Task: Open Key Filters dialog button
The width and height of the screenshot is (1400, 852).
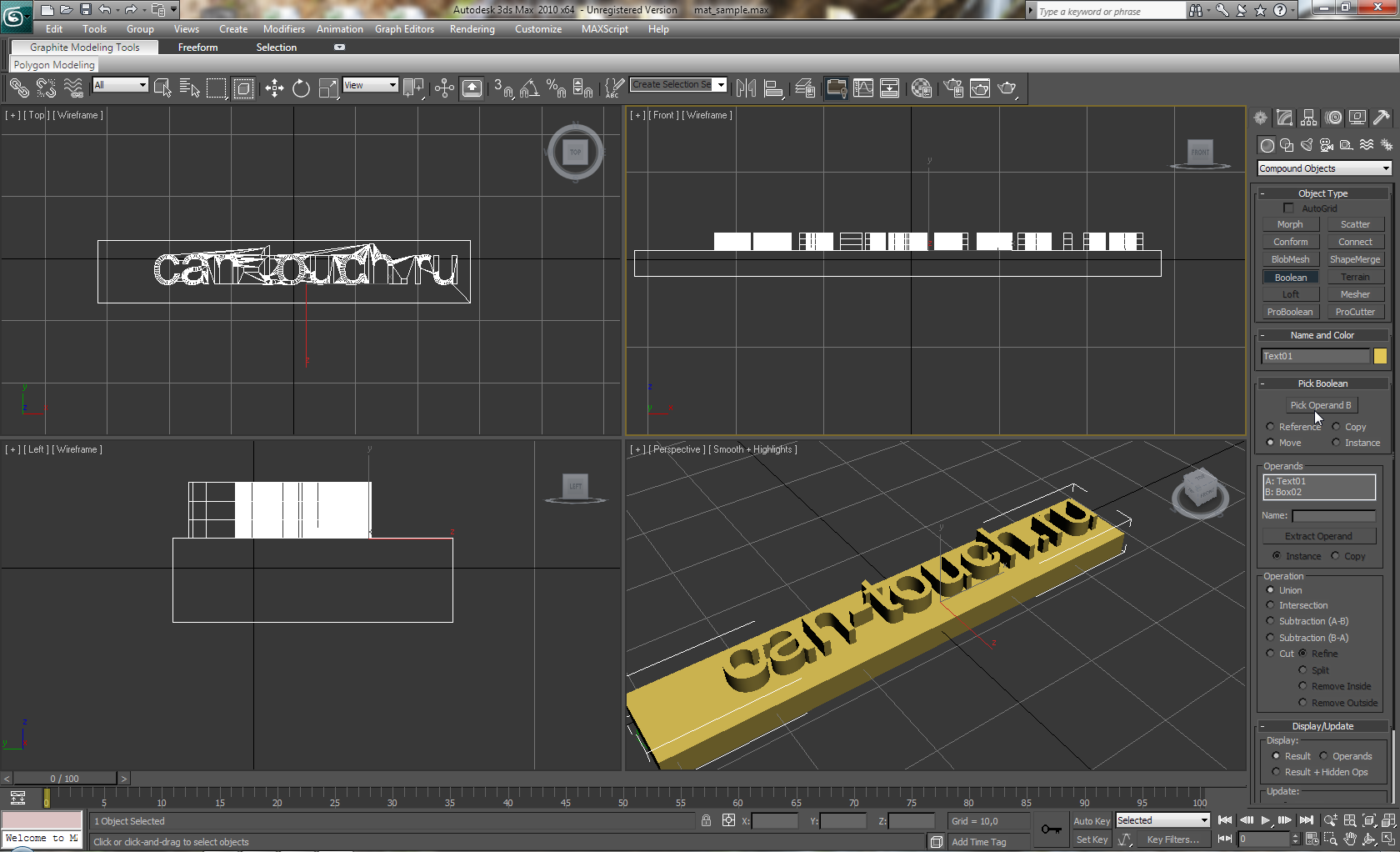Action: tap(1173, 839)
